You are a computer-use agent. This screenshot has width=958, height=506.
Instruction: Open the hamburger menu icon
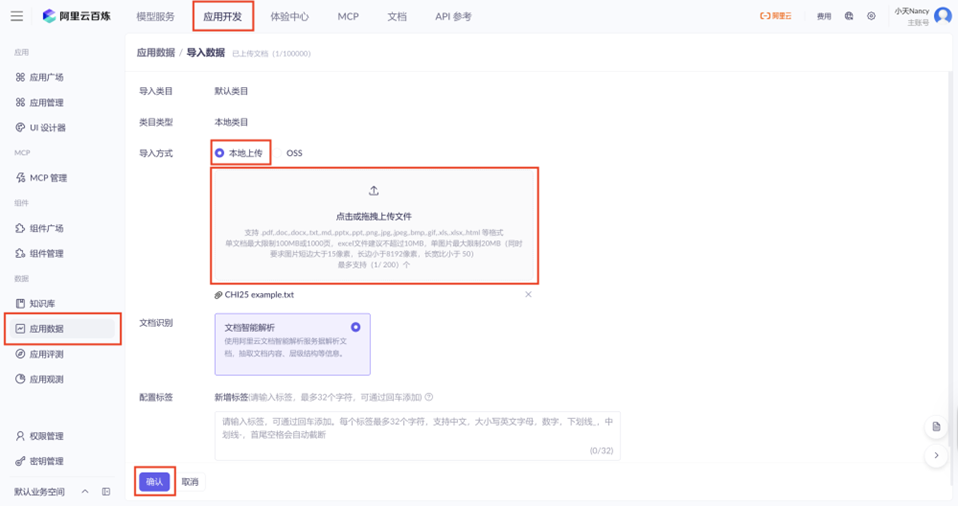click(16, 16)
